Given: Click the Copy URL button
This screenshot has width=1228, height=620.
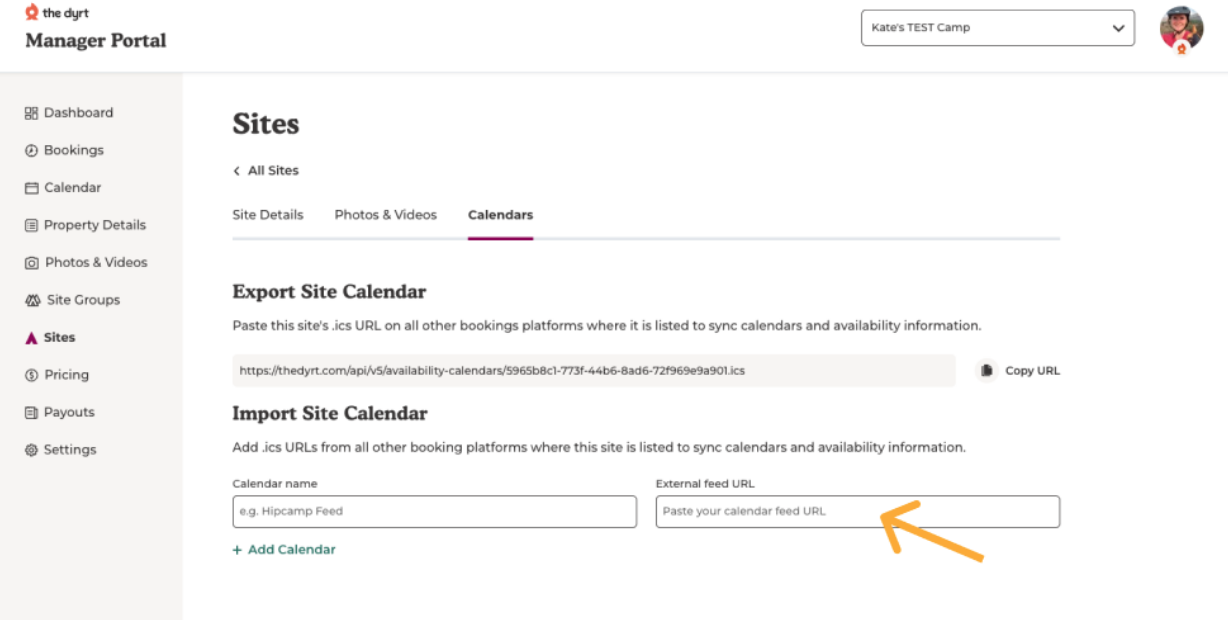Looking at the screenshot, I should 1018,370.
